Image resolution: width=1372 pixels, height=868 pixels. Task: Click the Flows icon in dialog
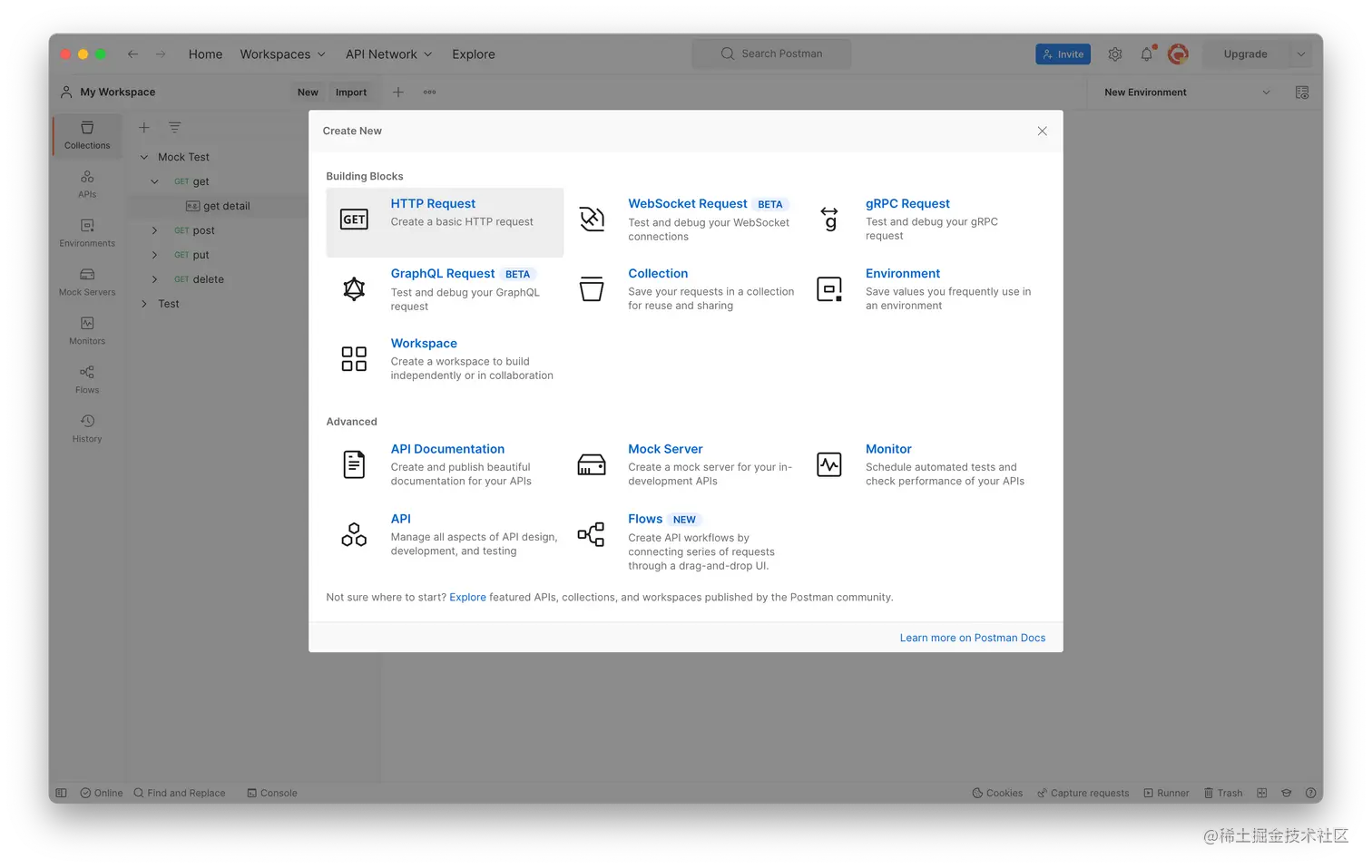pos(592,534)
